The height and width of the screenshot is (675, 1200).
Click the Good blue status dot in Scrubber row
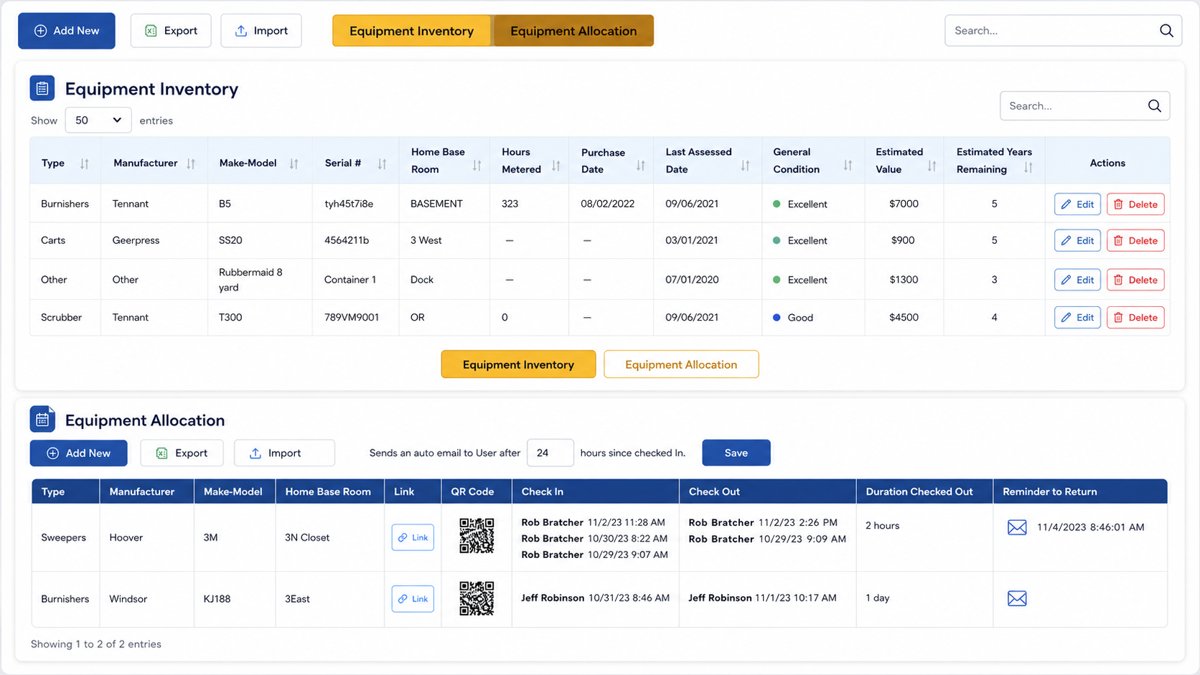click(777, 317)
